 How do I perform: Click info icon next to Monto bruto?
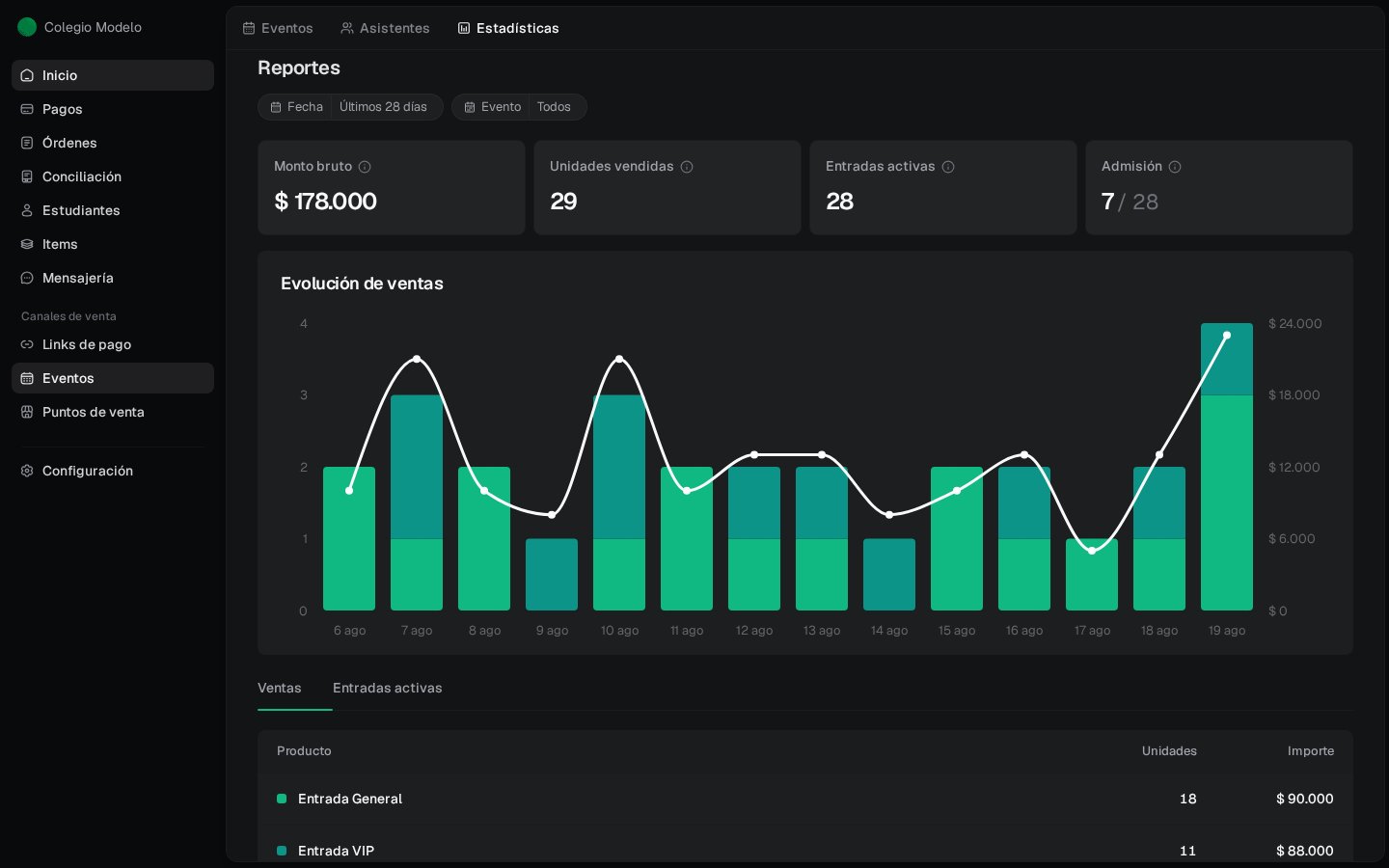pos(365,167)
